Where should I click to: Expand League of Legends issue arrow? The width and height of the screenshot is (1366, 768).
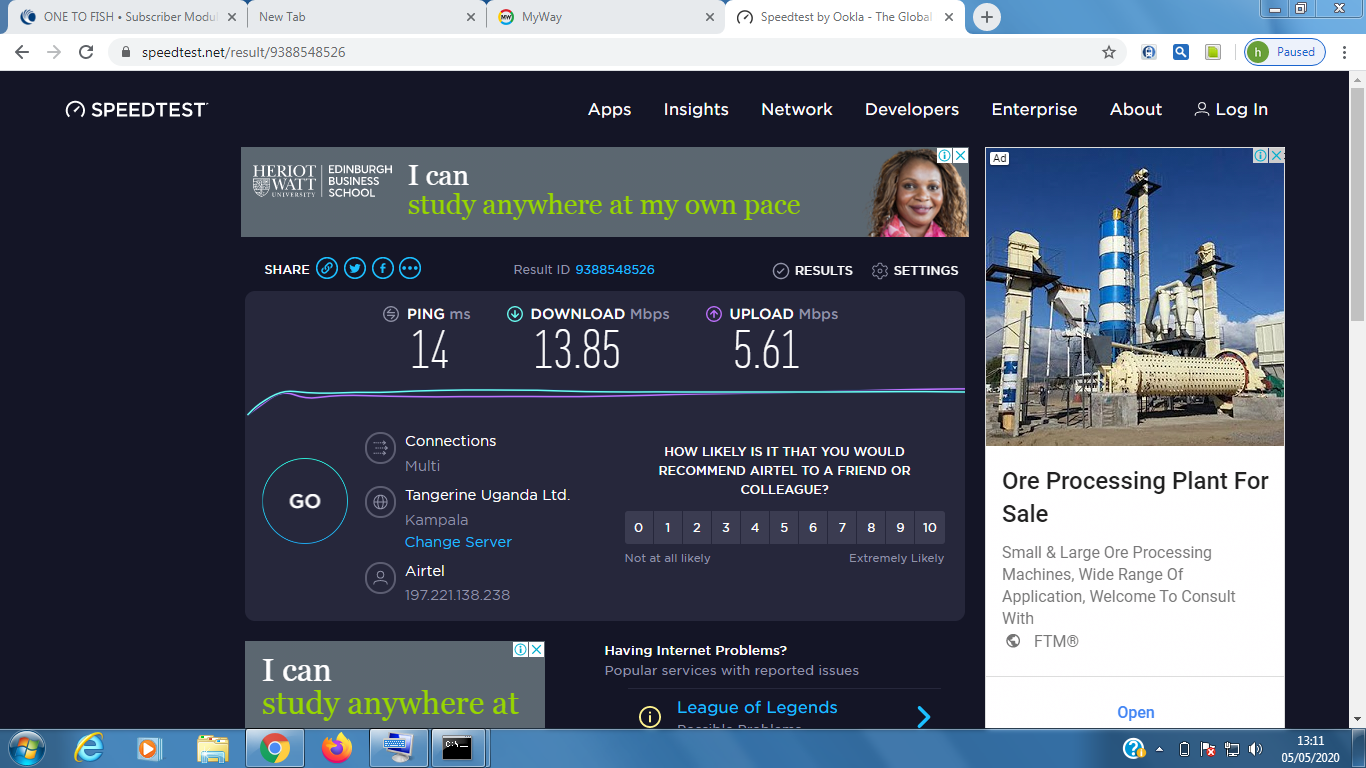tap(923, 716)
